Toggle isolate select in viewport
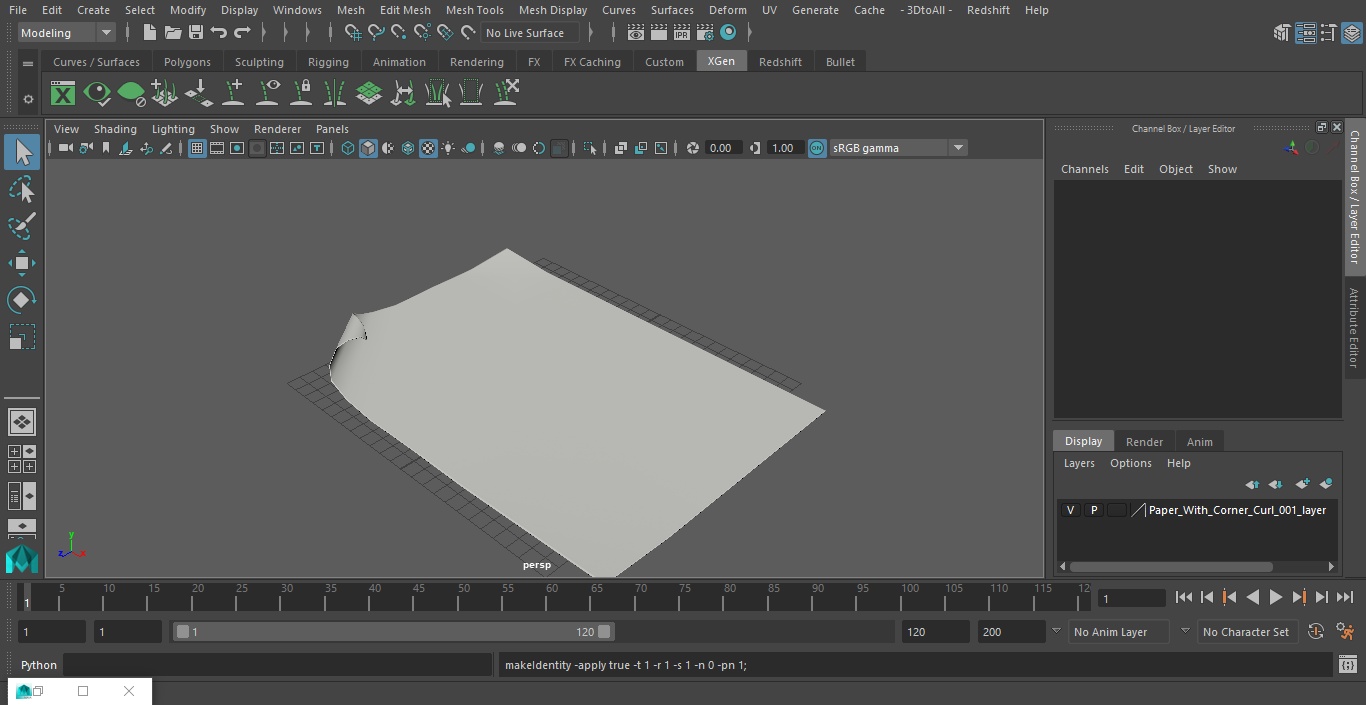Viewport: 1366px width, 705px height. click(590, 148)
